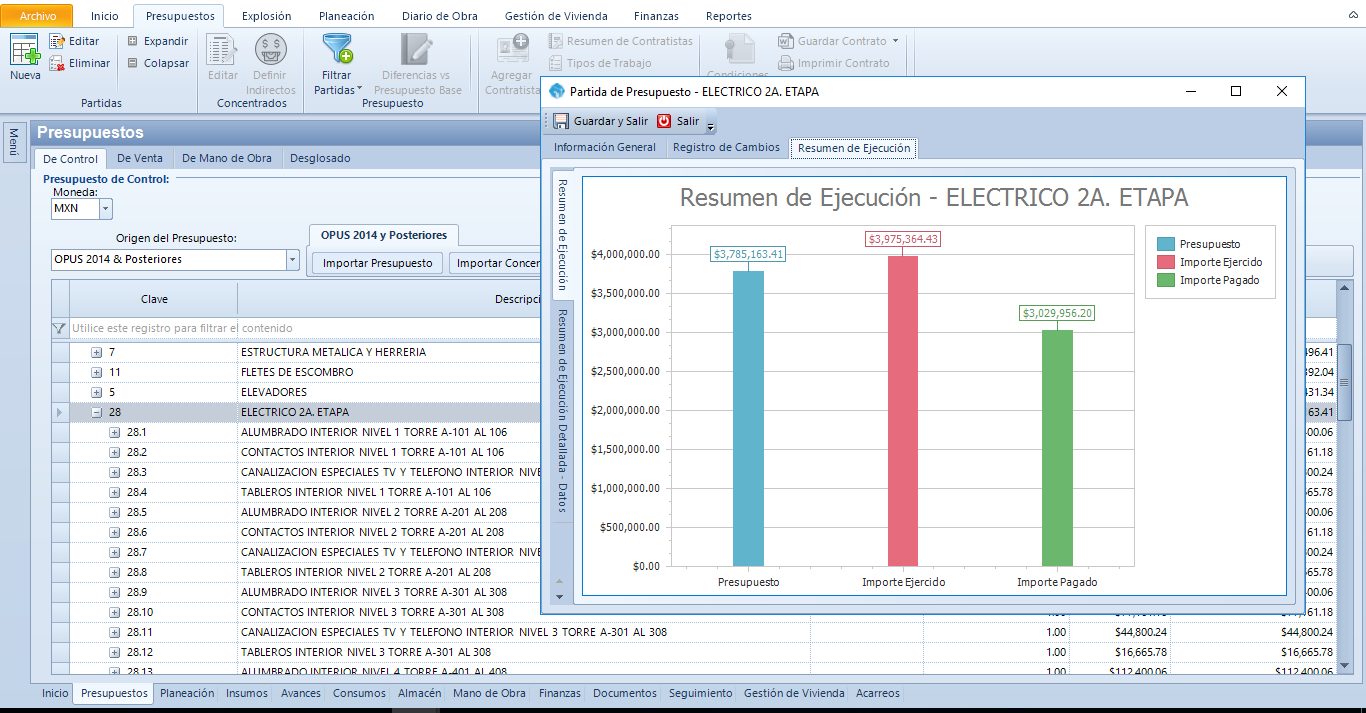
Task: Open the Registro de Cambios tab
Action: click(726, 148)
